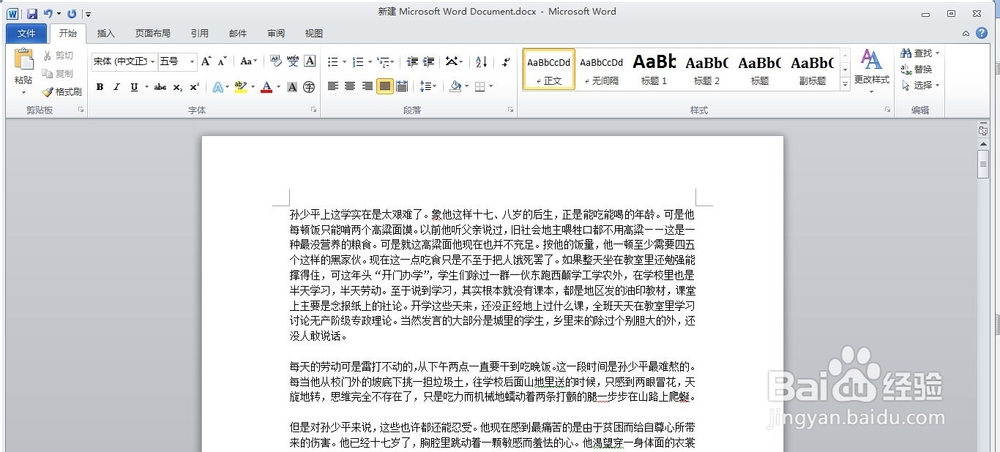Save the document from Quick Access toolbar
This screenshot has width=1000, height=452.
click(32, 13)
